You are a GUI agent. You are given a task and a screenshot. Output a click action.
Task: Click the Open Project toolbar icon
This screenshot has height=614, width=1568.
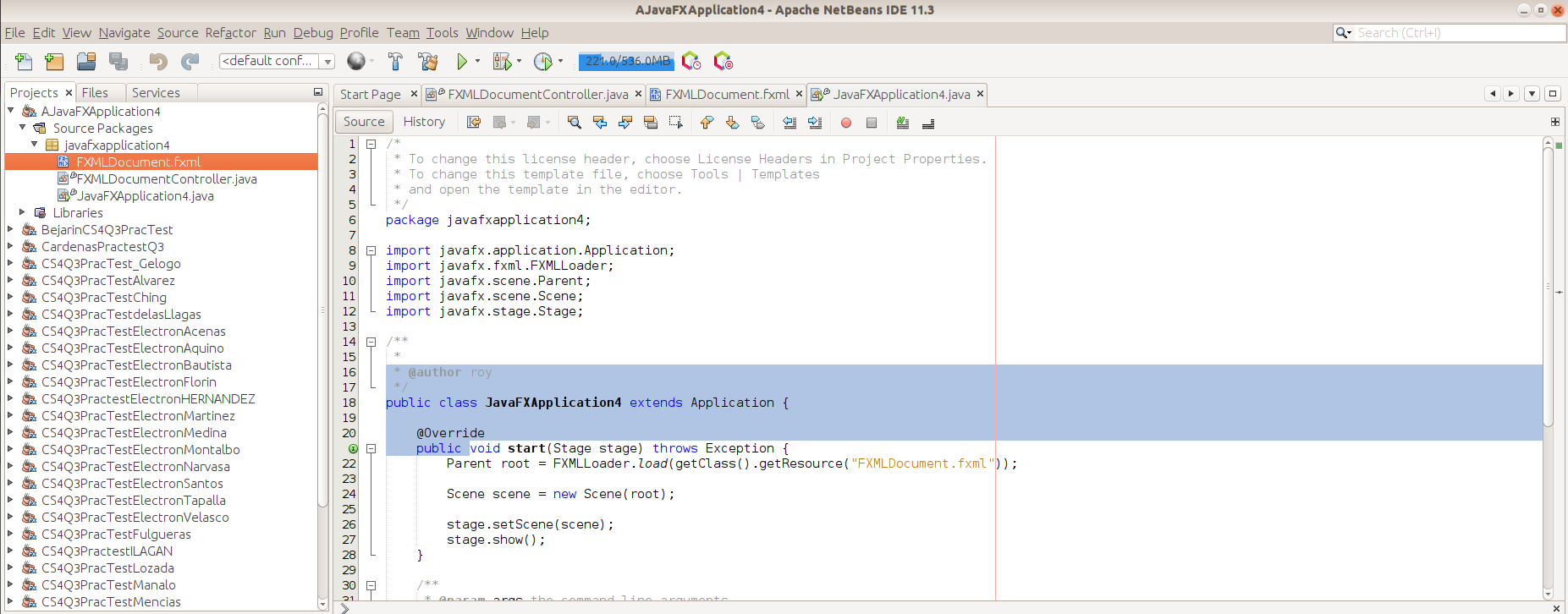pyautogui.click(x=86, y=61)
